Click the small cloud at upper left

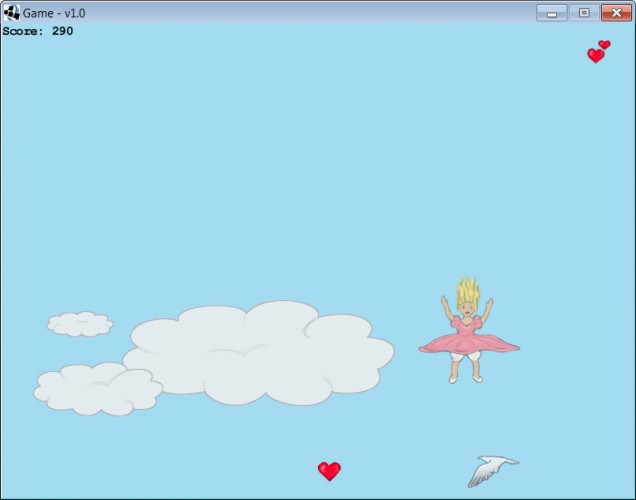[80, 324]
